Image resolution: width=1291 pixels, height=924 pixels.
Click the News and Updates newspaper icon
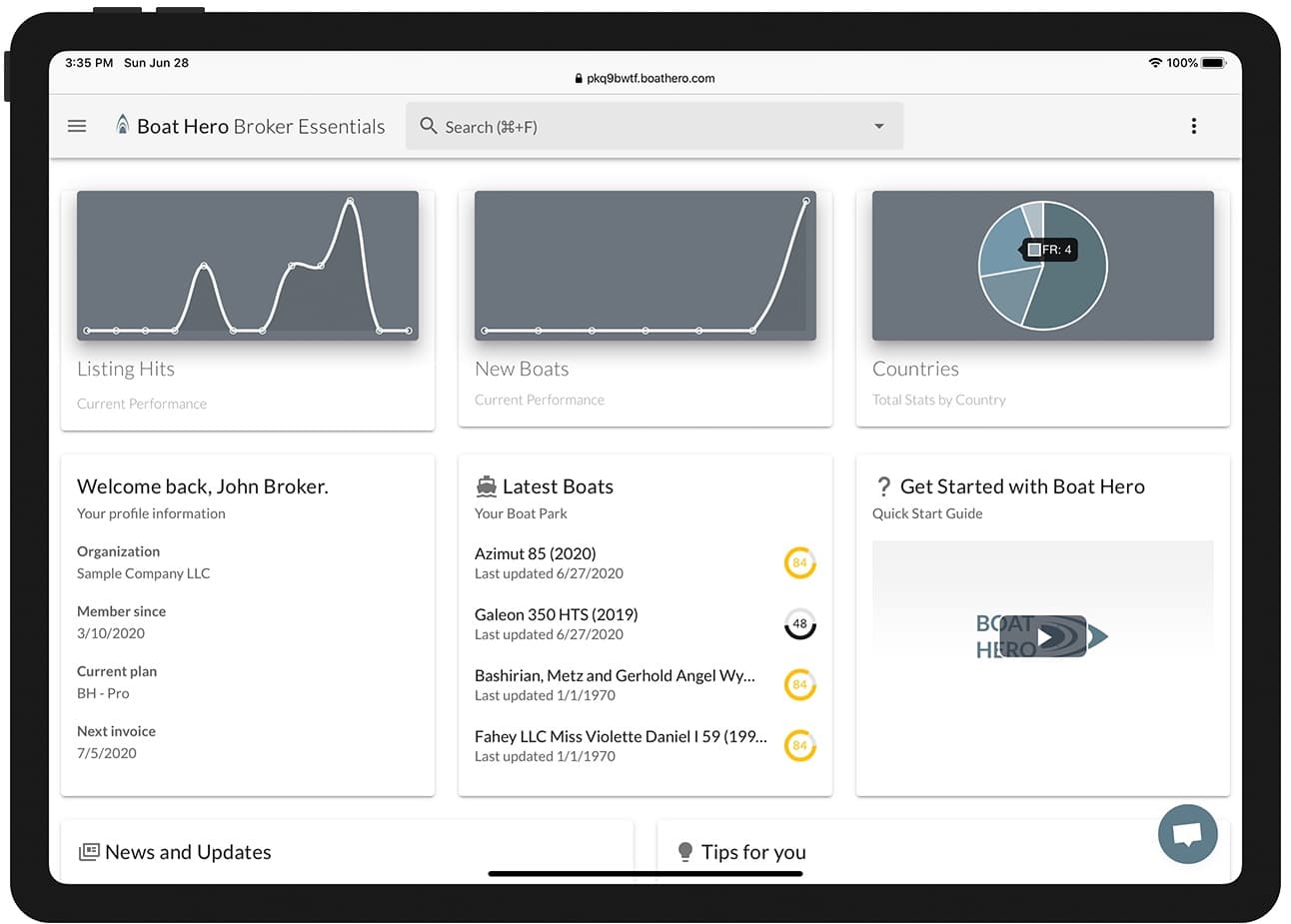point(89,852)
